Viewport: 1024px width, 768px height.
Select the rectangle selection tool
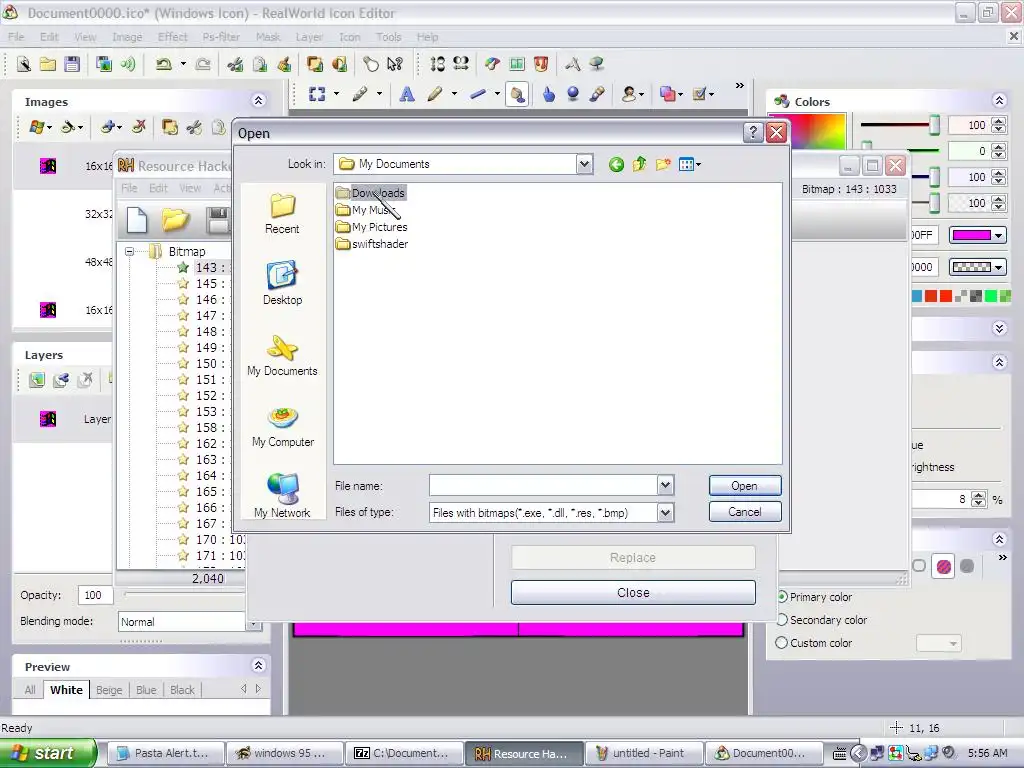tap(317, 95)
